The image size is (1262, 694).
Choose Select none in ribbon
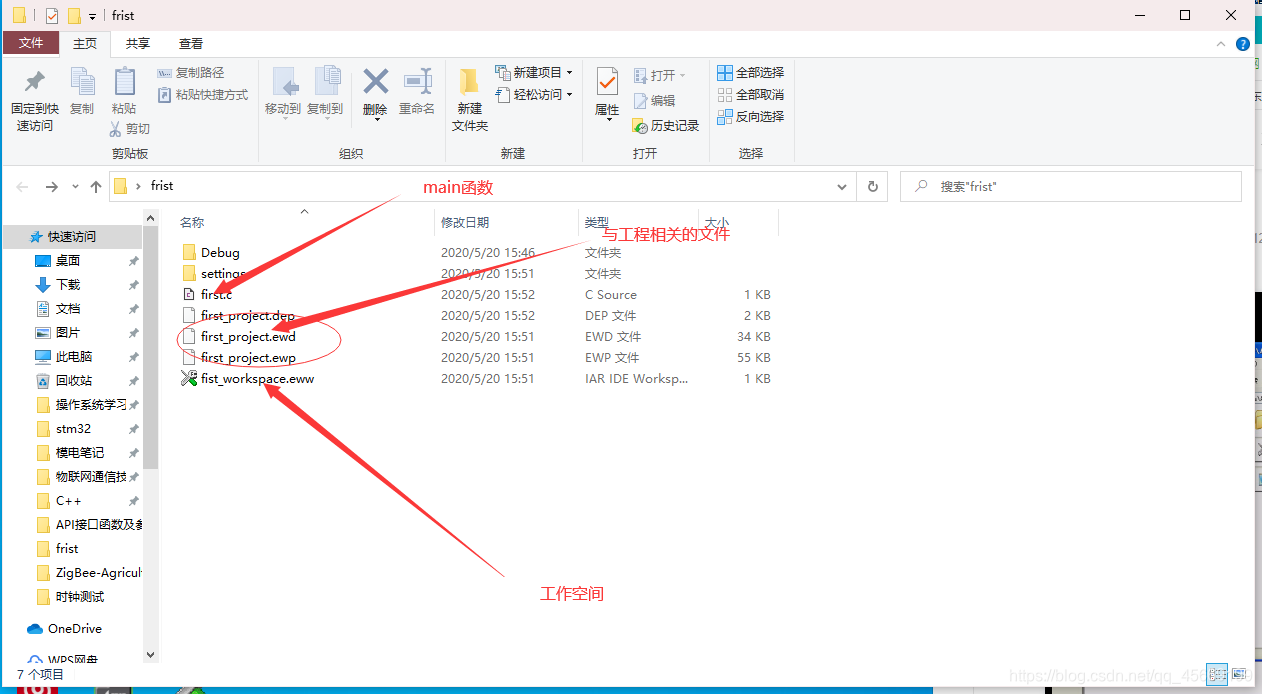pos(751,95)
